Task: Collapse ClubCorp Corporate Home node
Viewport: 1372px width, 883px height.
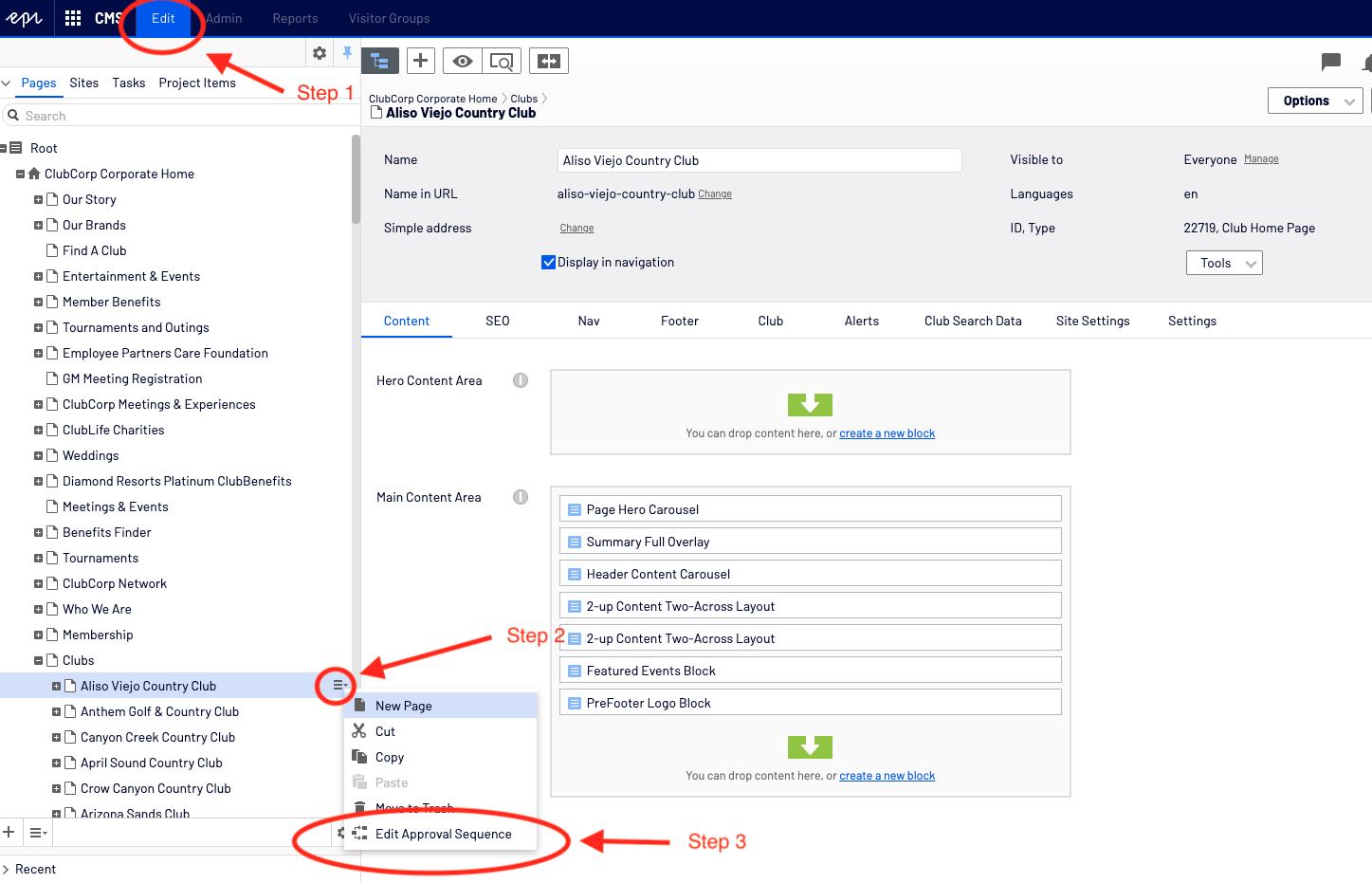Action: (x=20, y=174)
